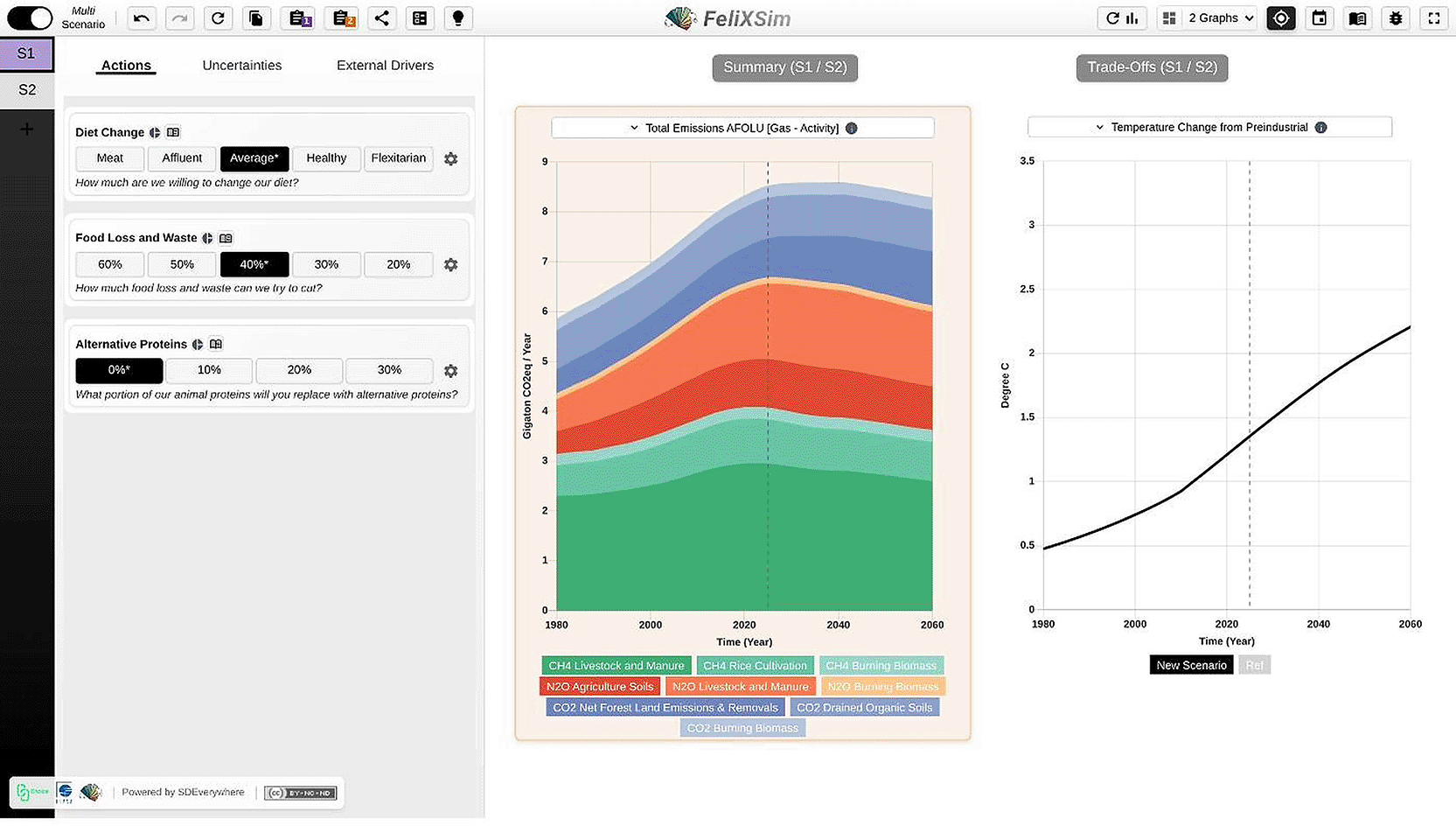Viewport: 1456px width, 826px height.
Task: Select the Healthy diet option
Action: tap(326, 158)
